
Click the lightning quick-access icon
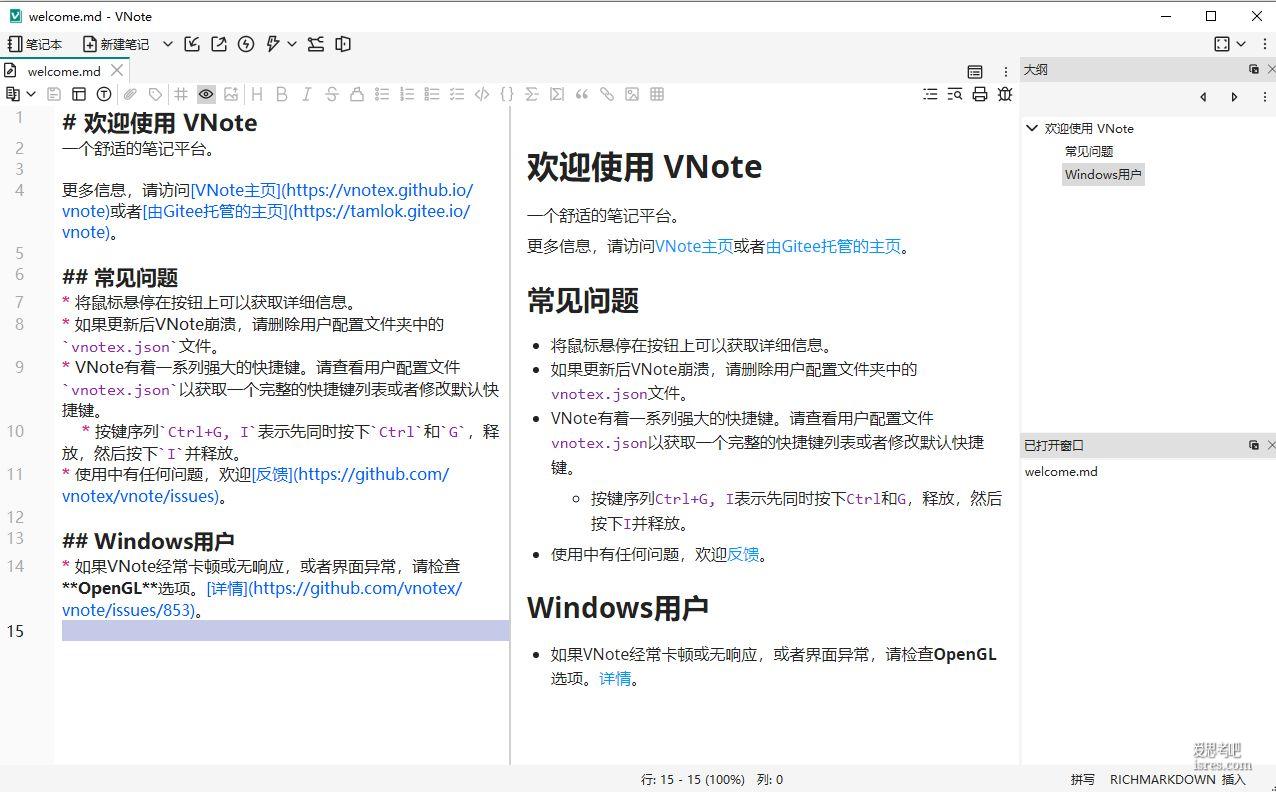[272, 44]
